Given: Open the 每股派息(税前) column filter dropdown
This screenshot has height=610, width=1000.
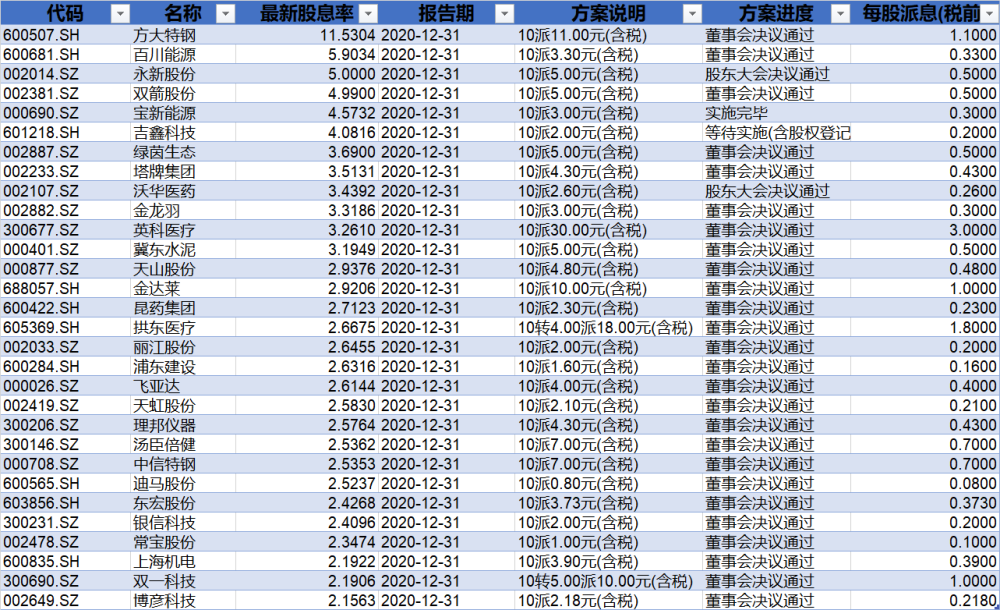Looking at the screenshot, I should click(989, 13).
